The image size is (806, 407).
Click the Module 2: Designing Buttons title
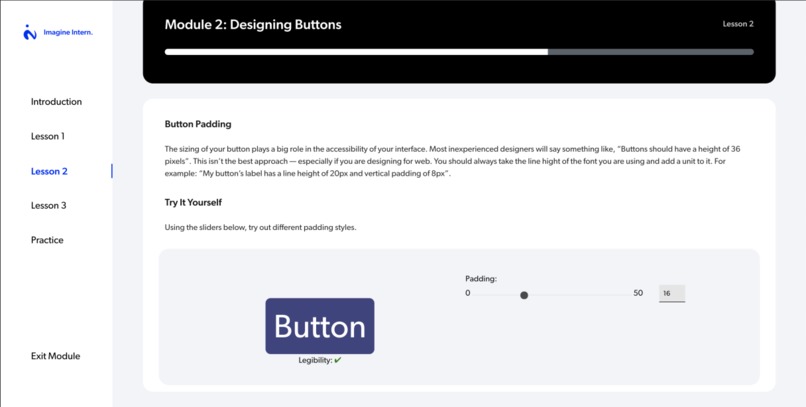coord(253,25)
